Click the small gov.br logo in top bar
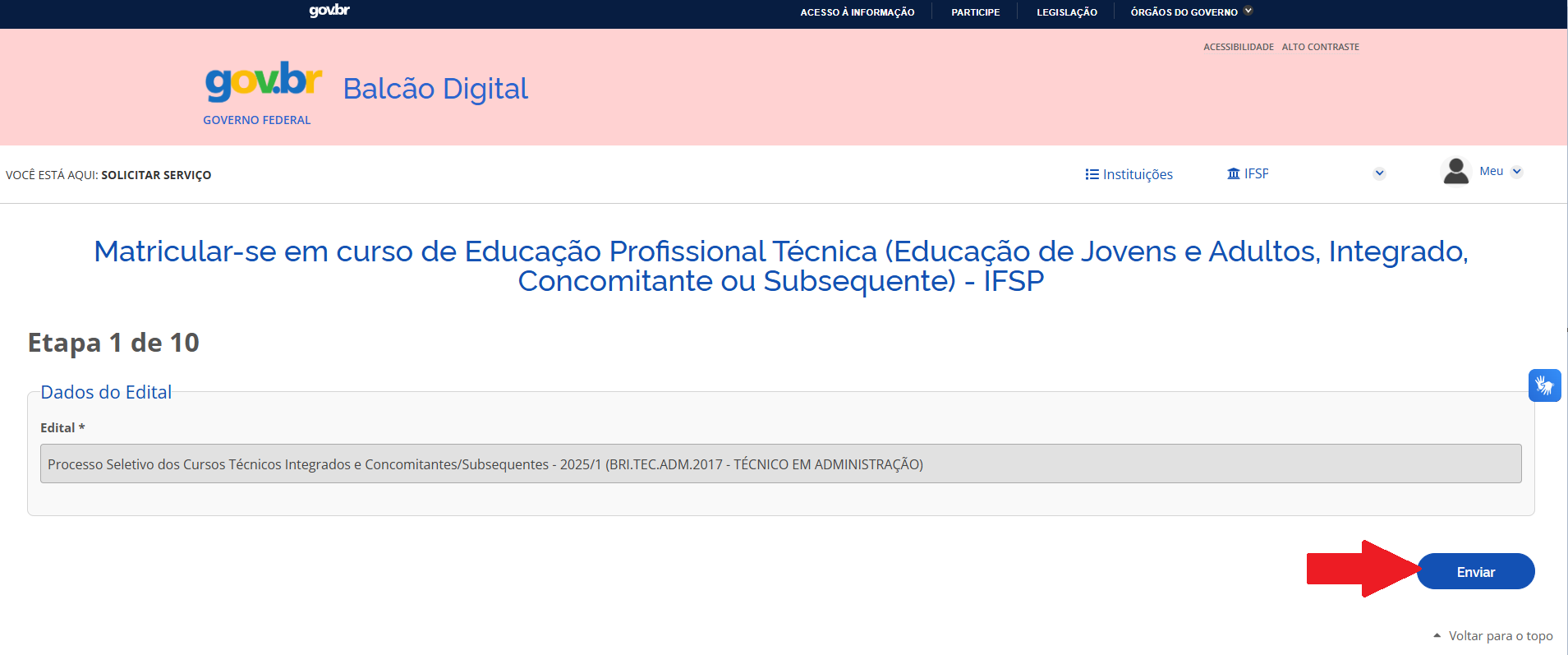The image size is (1568, 655). (x=329, y=11)
